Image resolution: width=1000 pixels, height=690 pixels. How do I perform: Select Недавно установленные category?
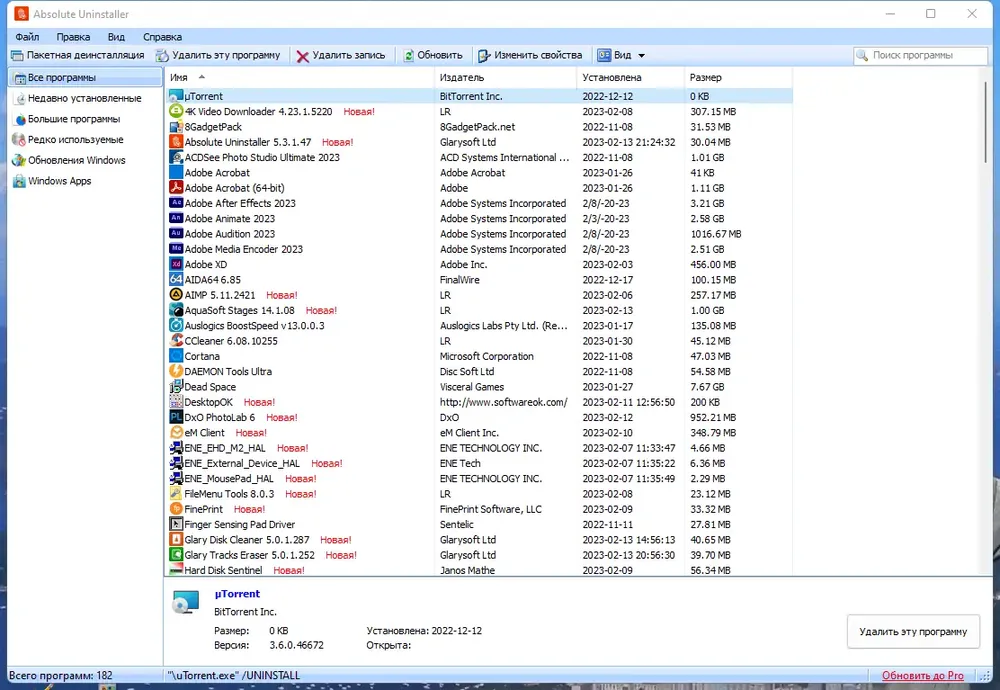[85, 98]
